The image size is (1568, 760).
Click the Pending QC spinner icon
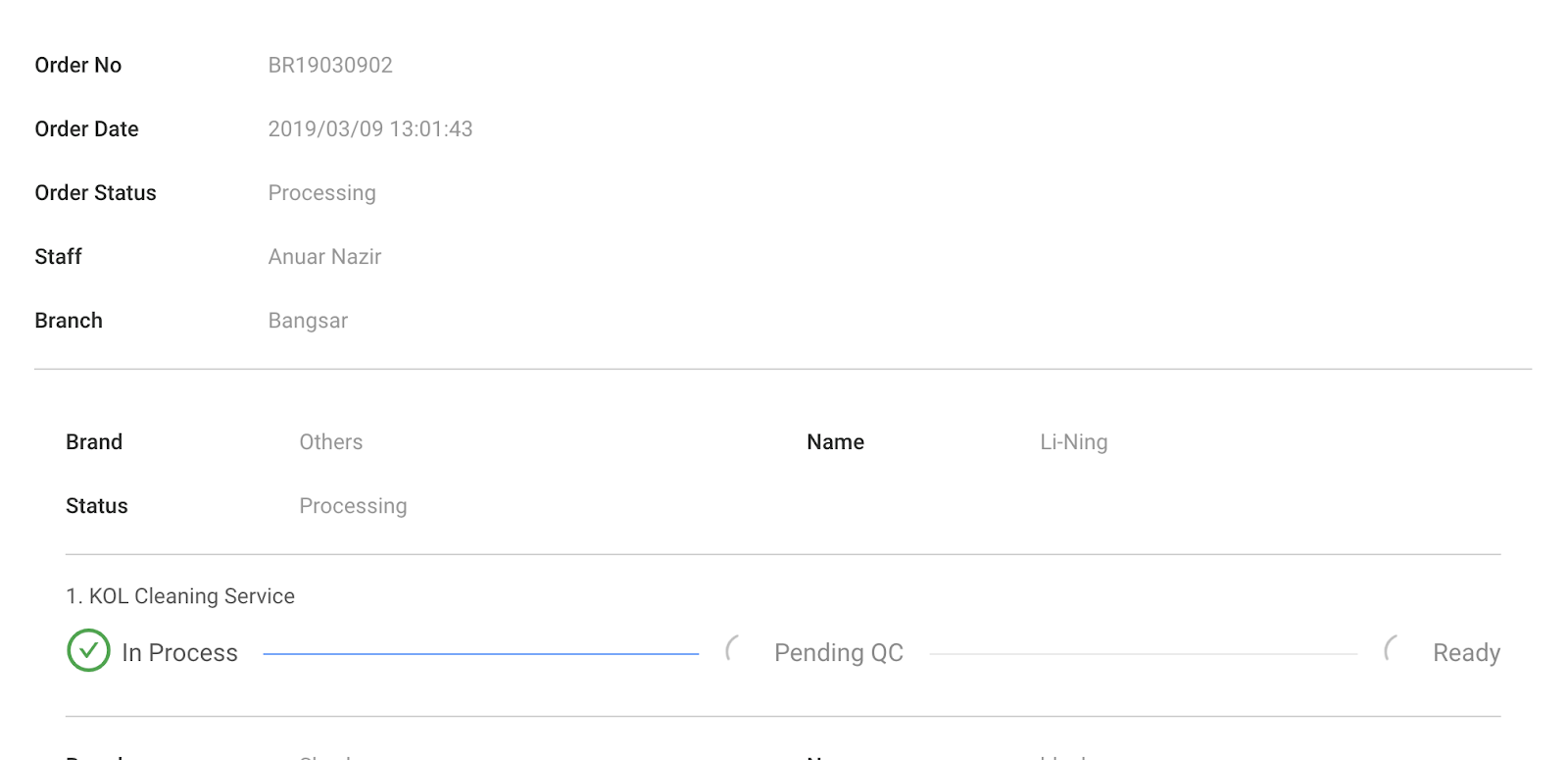(733, 649)
